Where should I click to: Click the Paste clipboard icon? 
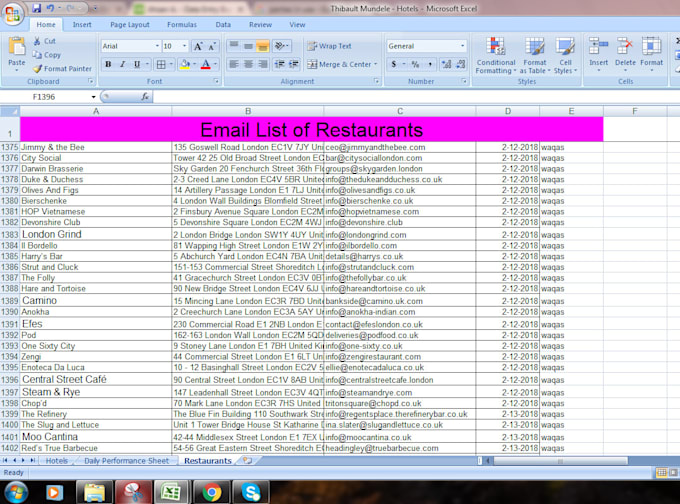pos(16,47)
